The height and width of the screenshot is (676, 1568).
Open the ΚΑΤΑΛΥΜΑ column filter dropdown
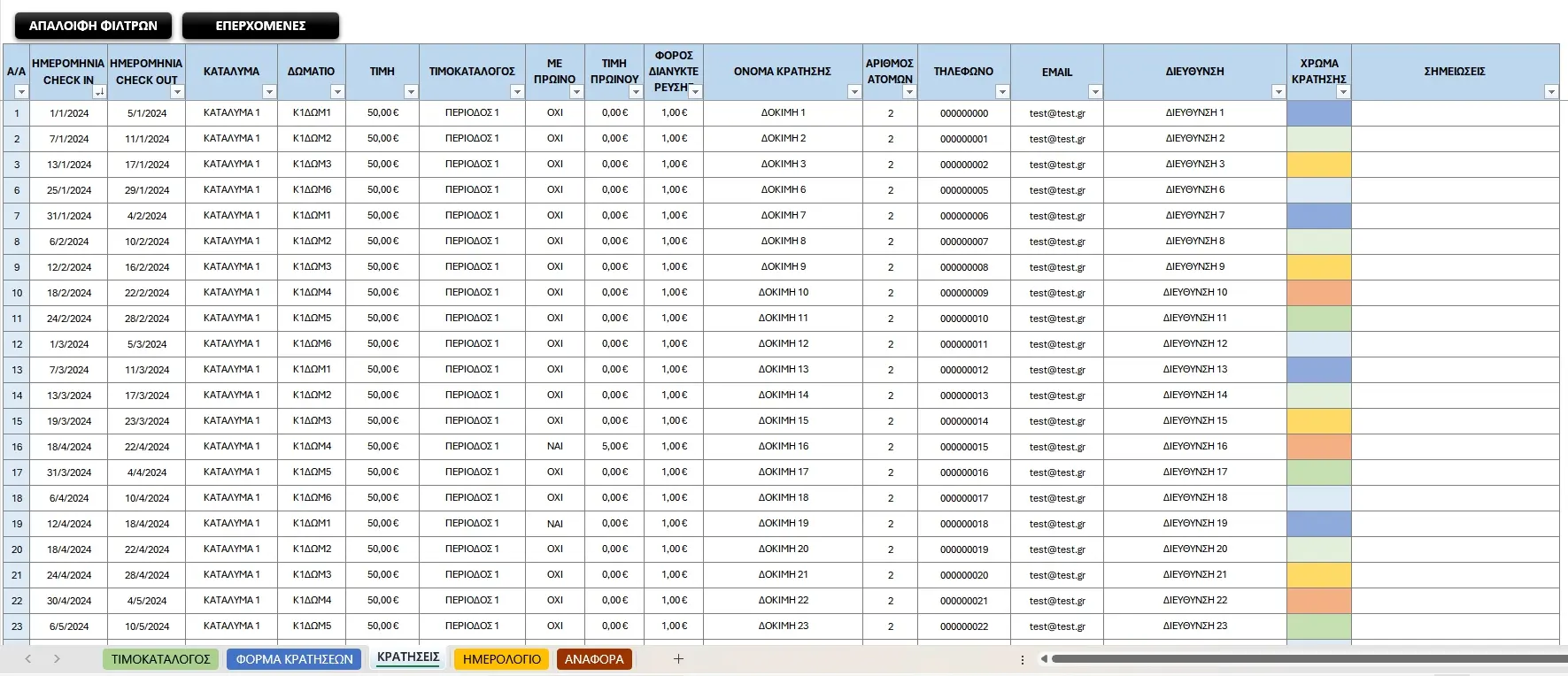269,92
